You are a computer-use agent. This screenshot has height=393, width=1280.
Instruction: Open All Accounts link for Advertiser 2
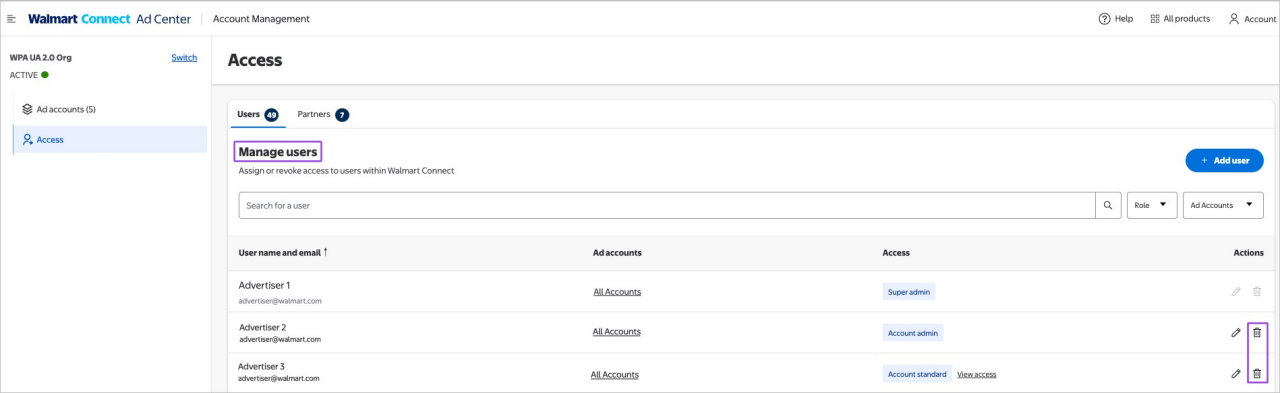(616, 331)
